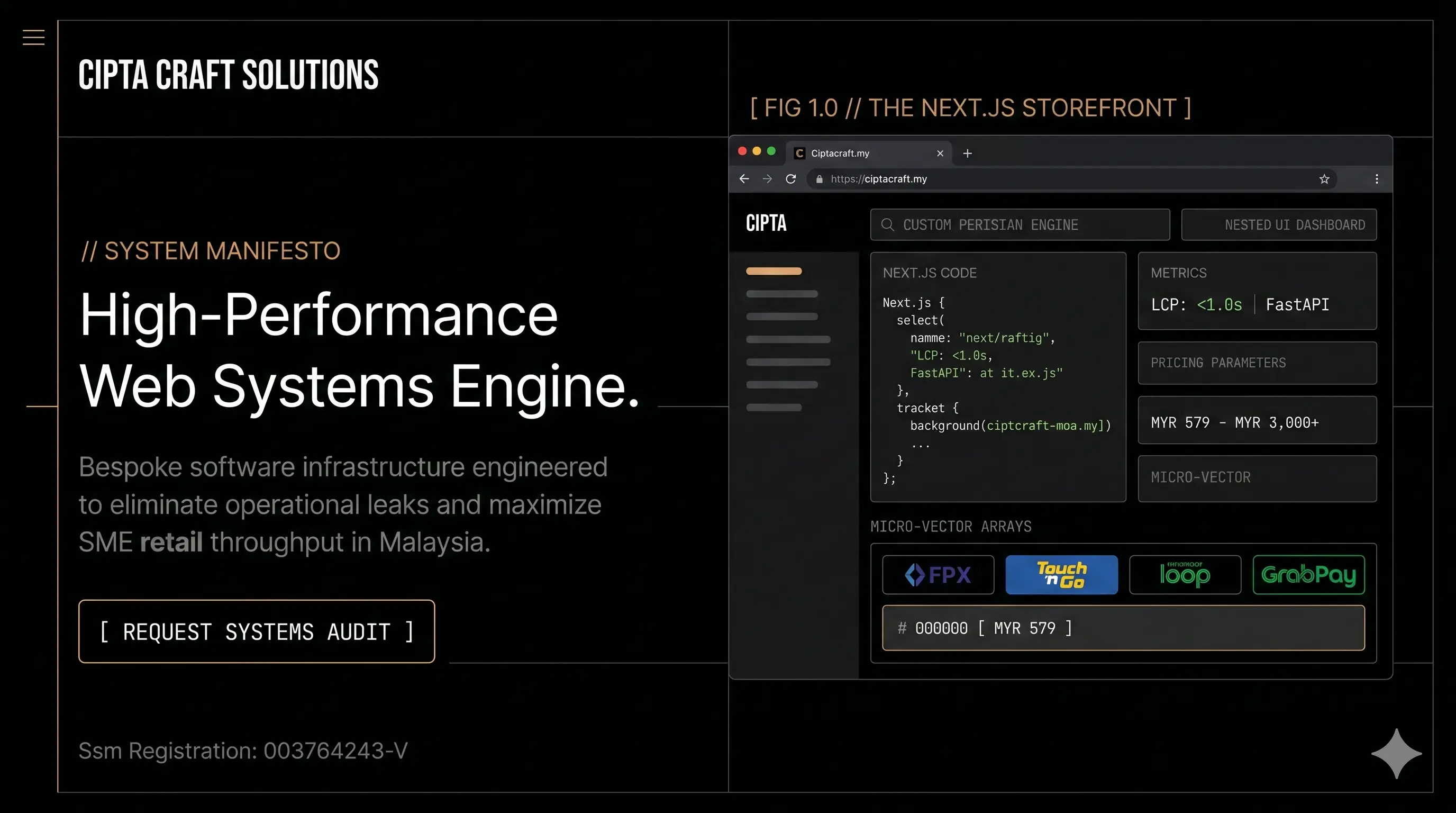The image size is (1456, 813).
Task: Bookmark the page with star icon
Action: click(x=1324, y=179)
